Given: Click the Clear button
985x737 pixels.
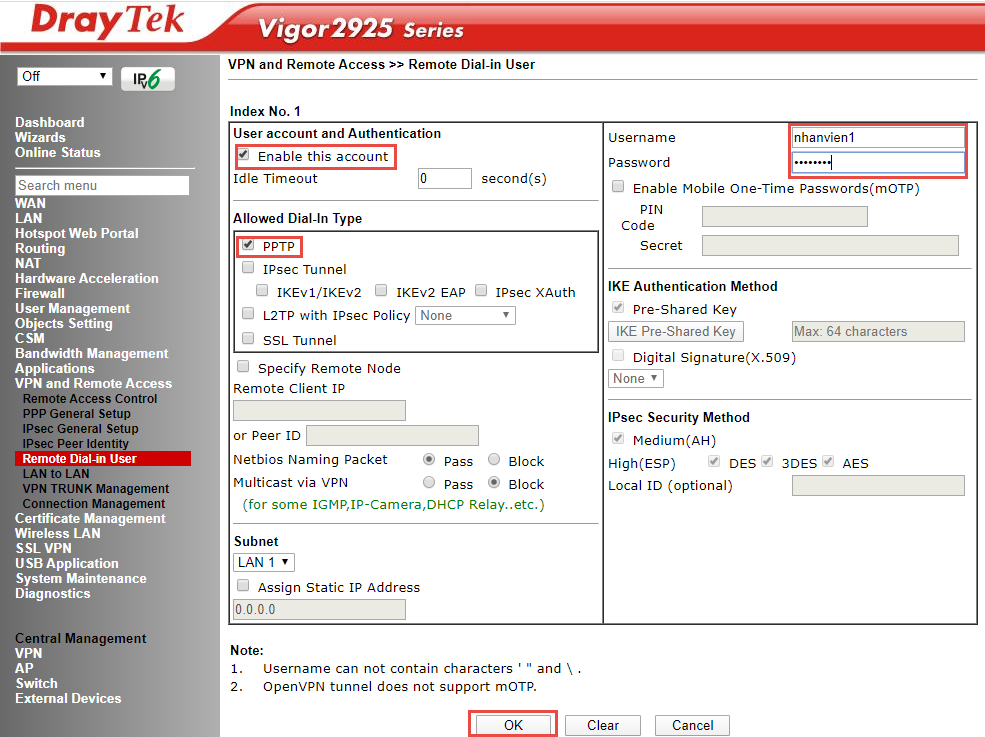Looking at the screenshot, I should [603, 725].
